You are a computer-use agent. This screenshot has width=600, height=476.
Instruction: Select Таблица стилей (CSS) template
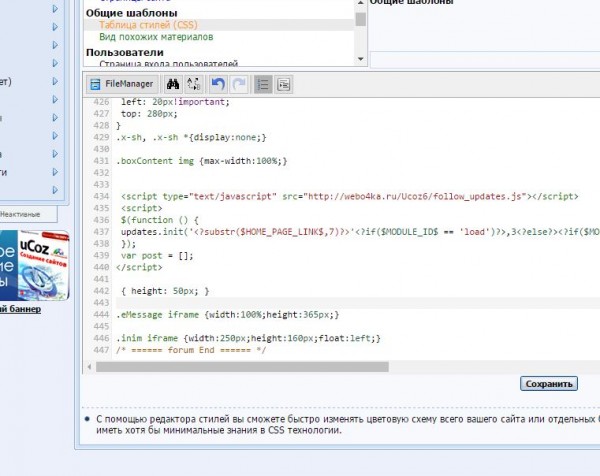(146, 24)
